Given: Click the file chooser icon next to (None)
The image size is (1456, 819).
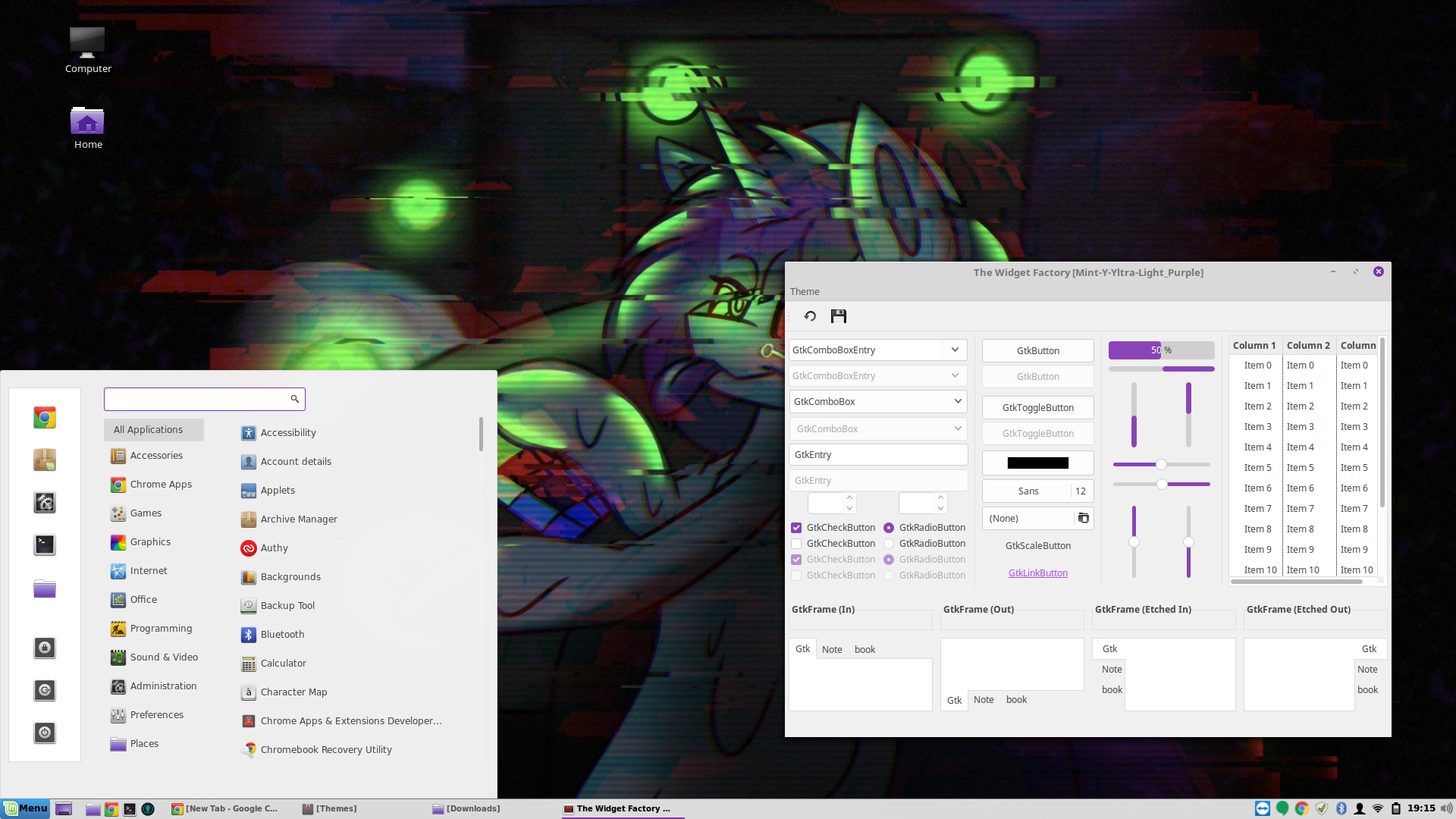Looking at the screenshot, I should [1084, 518].
